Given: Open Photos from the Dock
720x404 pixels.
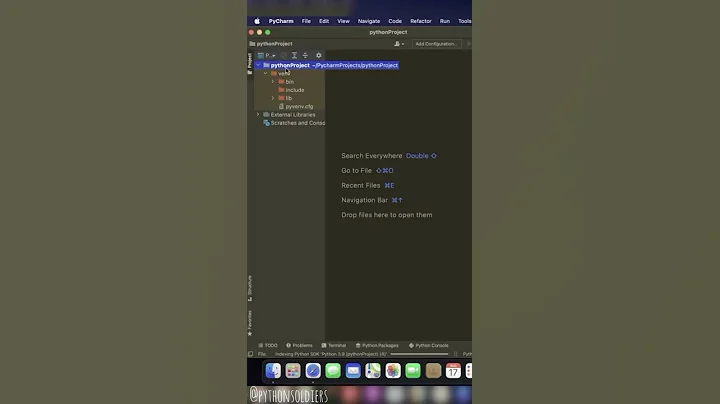Looking at the screenshot, I should click(393, 370).
